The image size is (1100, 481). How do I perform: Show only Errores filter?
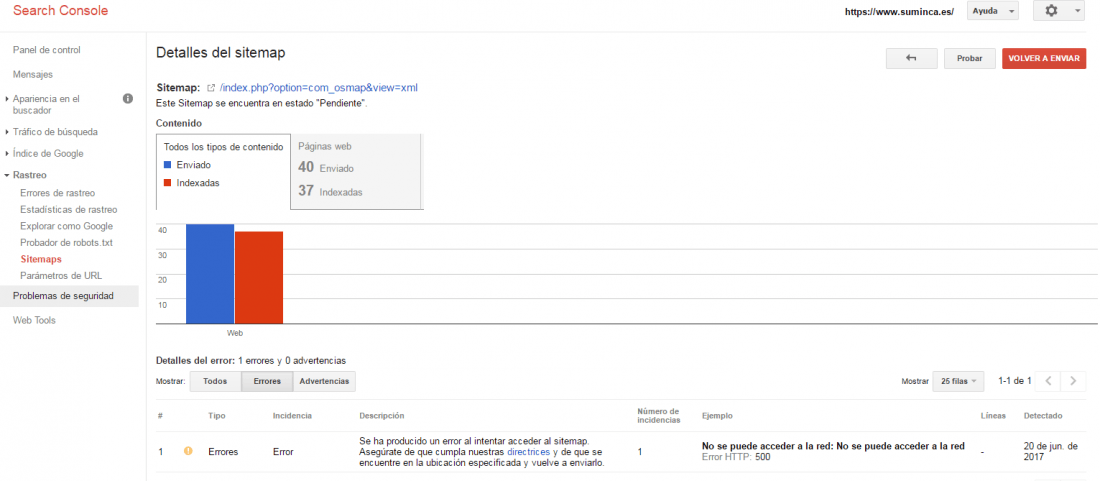(267, 381)
